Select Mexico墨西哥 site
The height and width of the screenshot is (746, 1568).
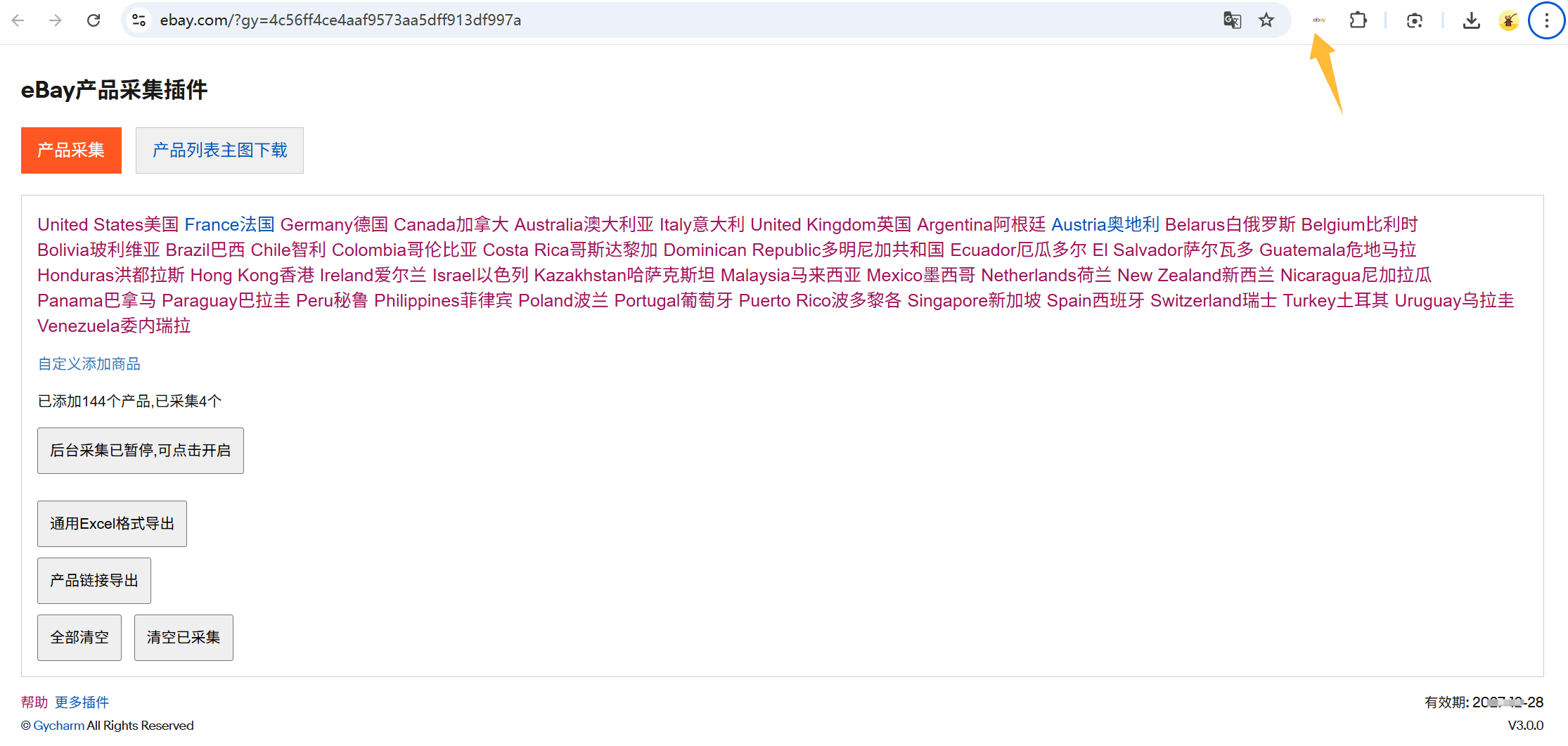pos(920,276)
